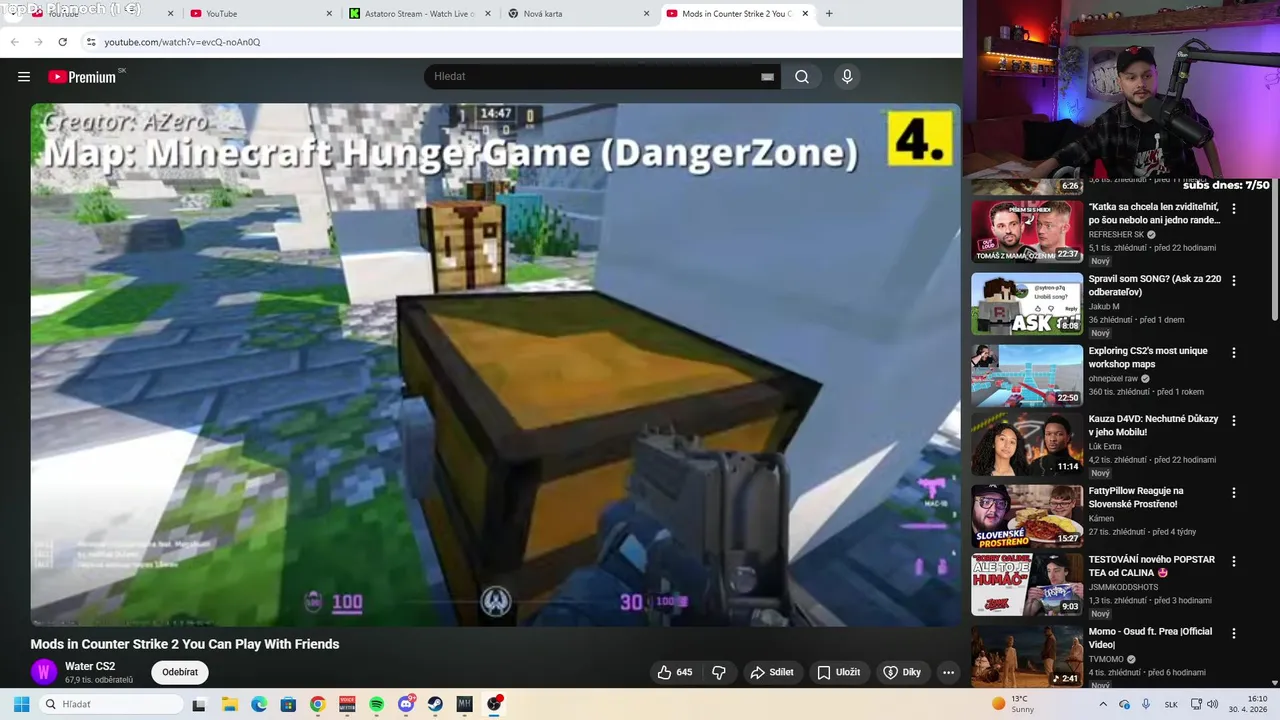Open 'Katka sa chcela len zviditeľniť' video thumbnail
The image size is (1280, 720).
(x=1027, y=232)
